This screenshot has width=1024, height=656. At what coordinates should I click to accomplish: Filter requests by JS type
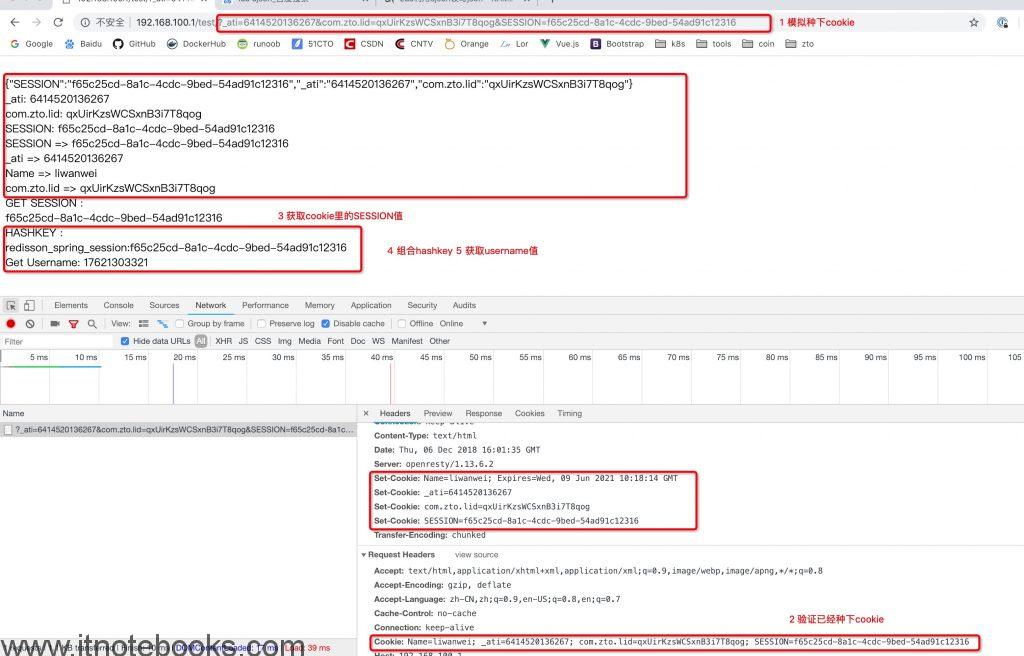pyautogui.click(x=243, y=341)
